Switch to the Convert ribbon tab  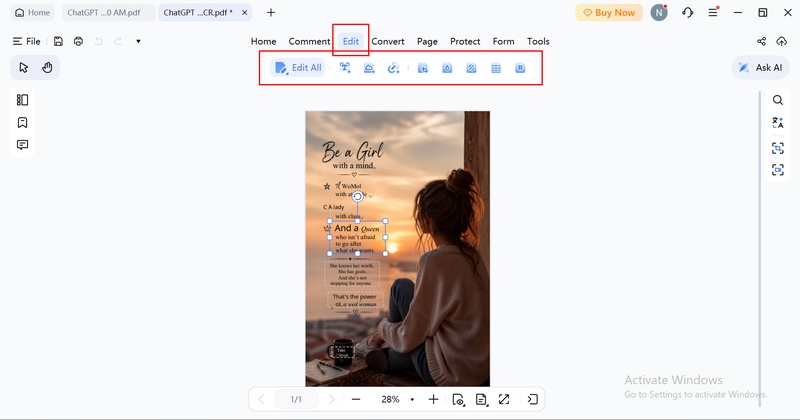[x=388, y=41]
